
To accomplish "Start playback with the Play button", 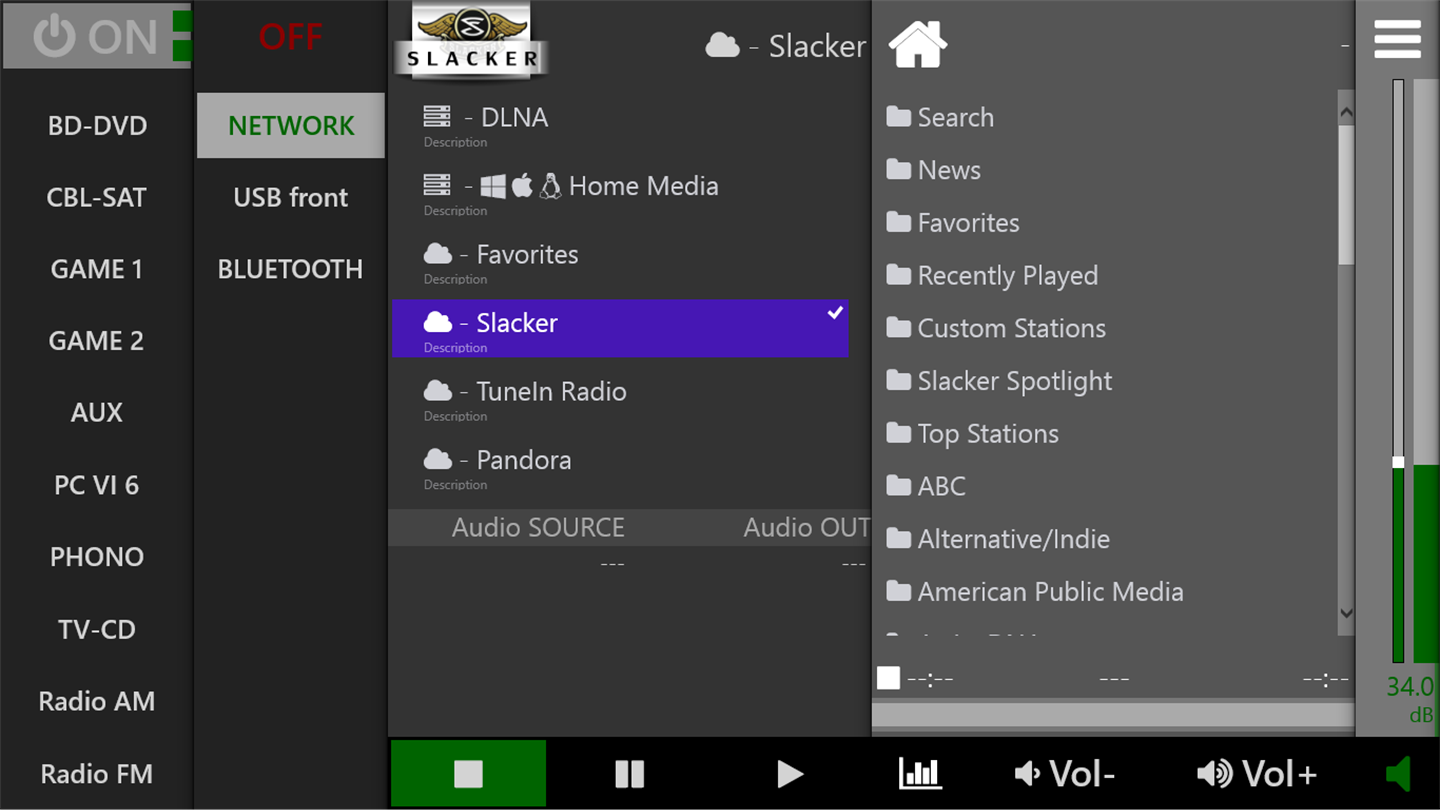I will tap(790, 773).
